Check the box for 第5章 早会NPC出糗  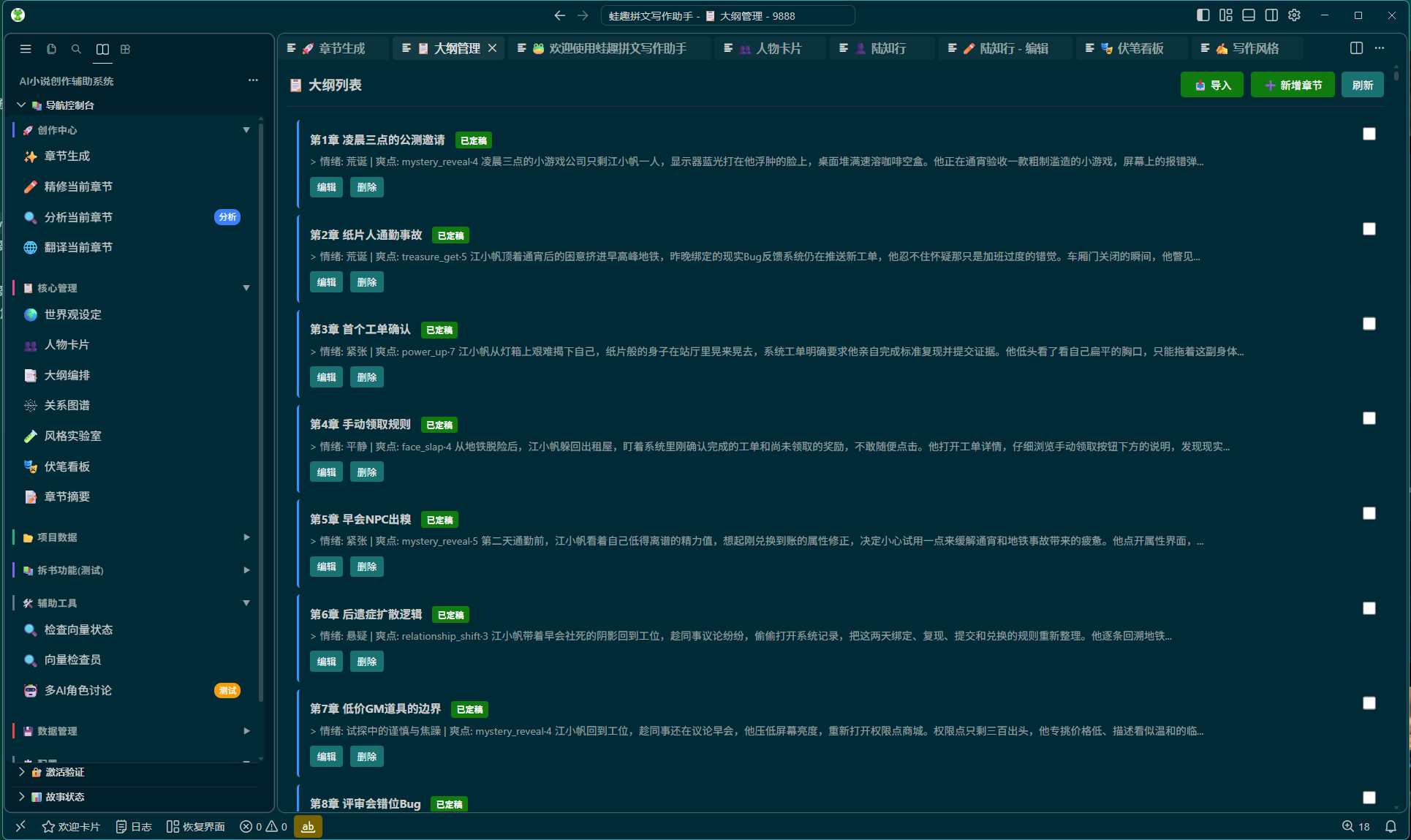tap(1369, 513)
